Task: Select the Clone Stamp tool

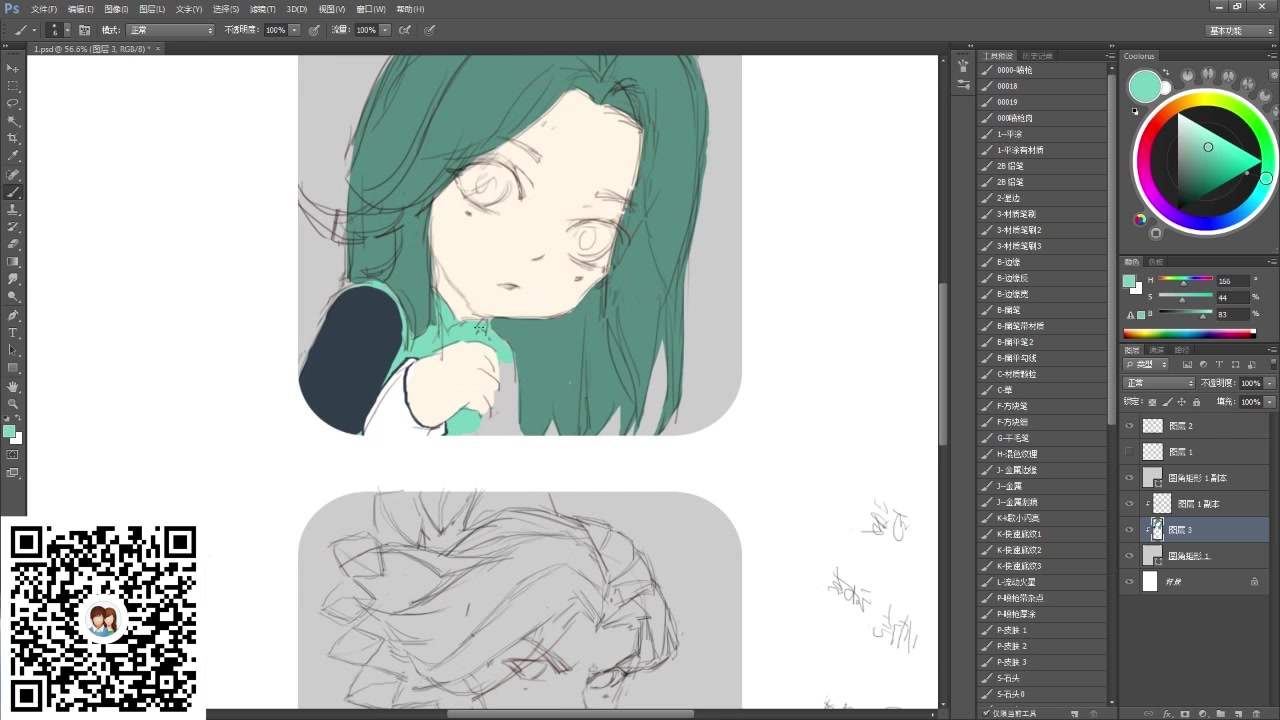Action: [x=13, y=209]
